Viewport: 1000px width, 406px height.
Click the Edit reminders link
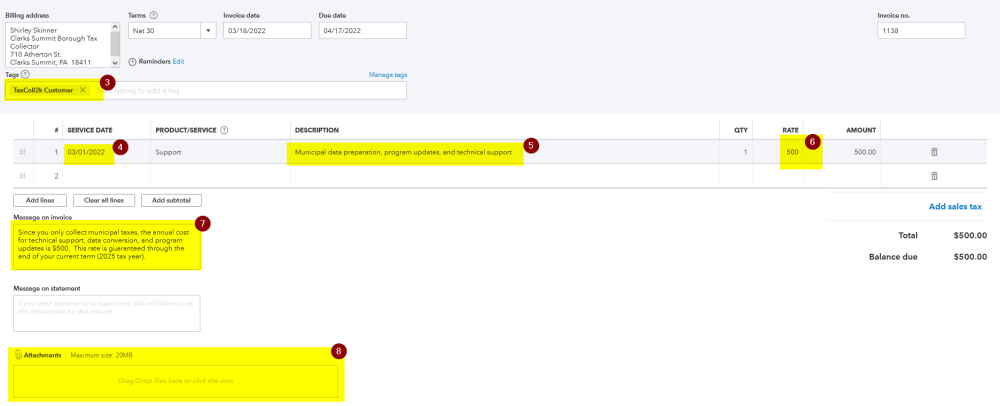pos(178,62)
